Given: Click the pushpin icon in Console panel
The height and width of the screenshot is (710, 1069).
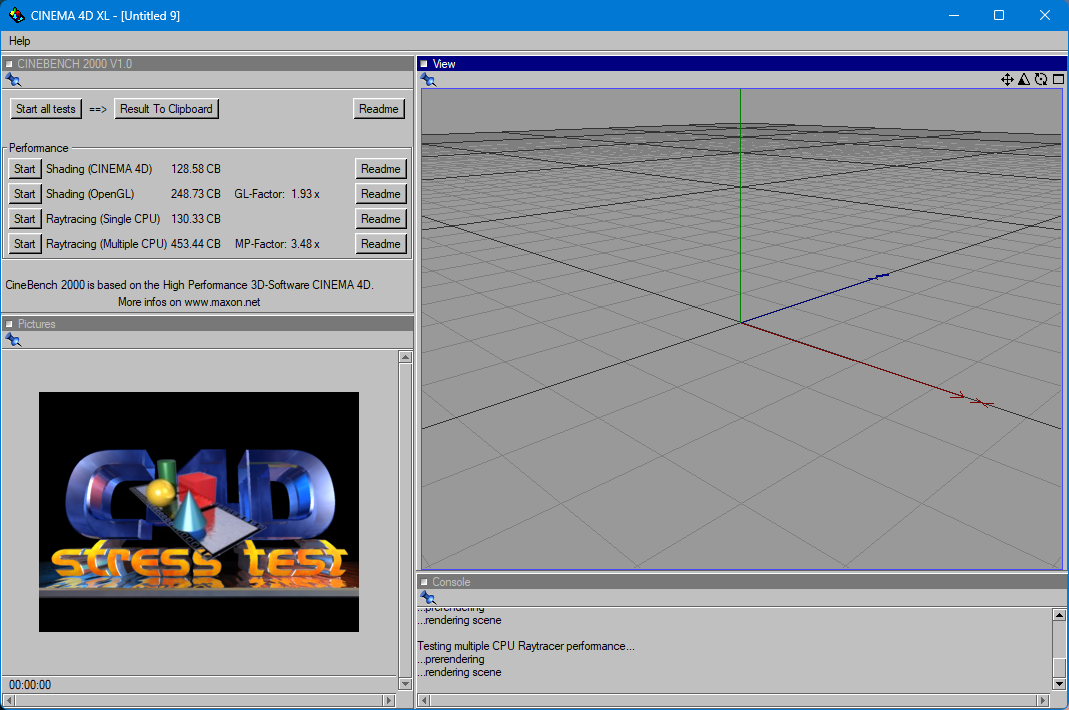Looking at the screenshot, I should coord(428,597).
